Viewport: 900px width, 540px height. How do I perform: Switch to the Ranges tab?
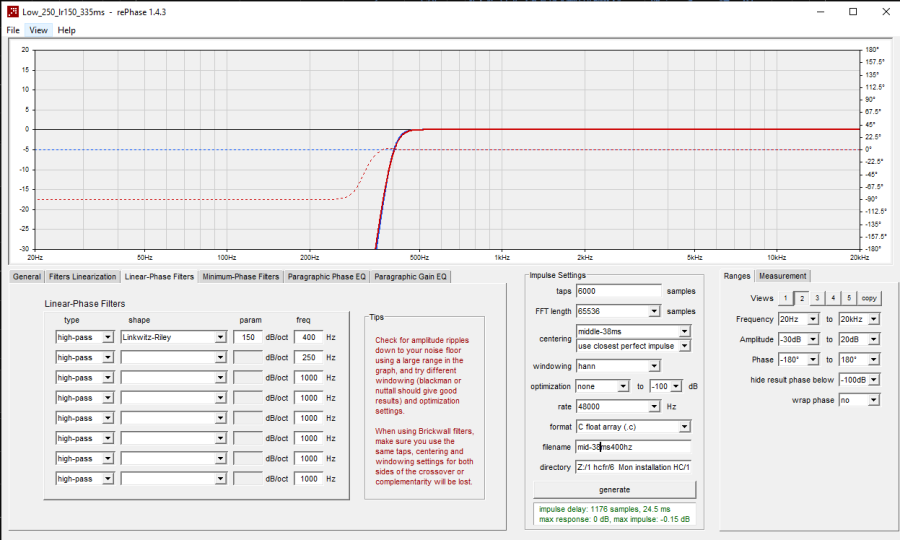click(737, 276)
